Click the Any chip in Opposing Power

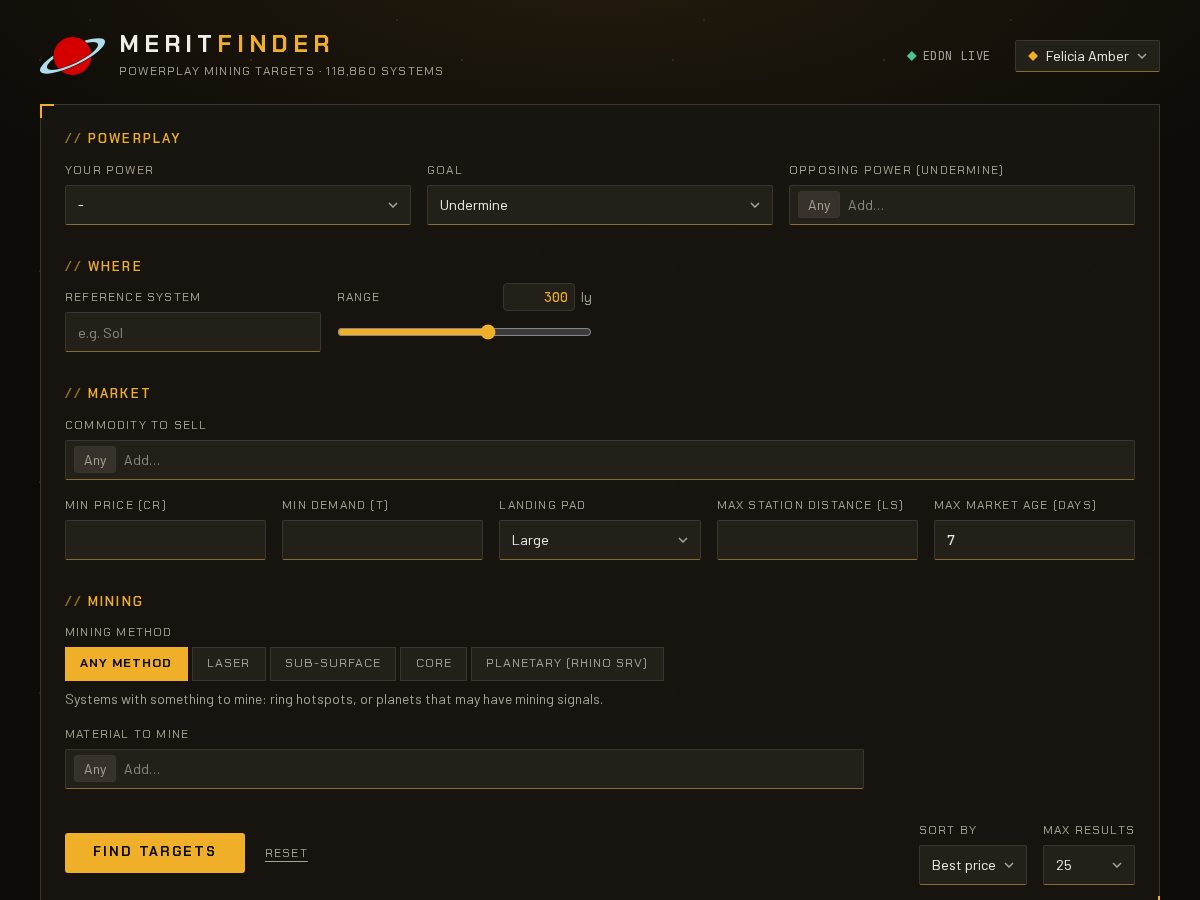(819, 205)
